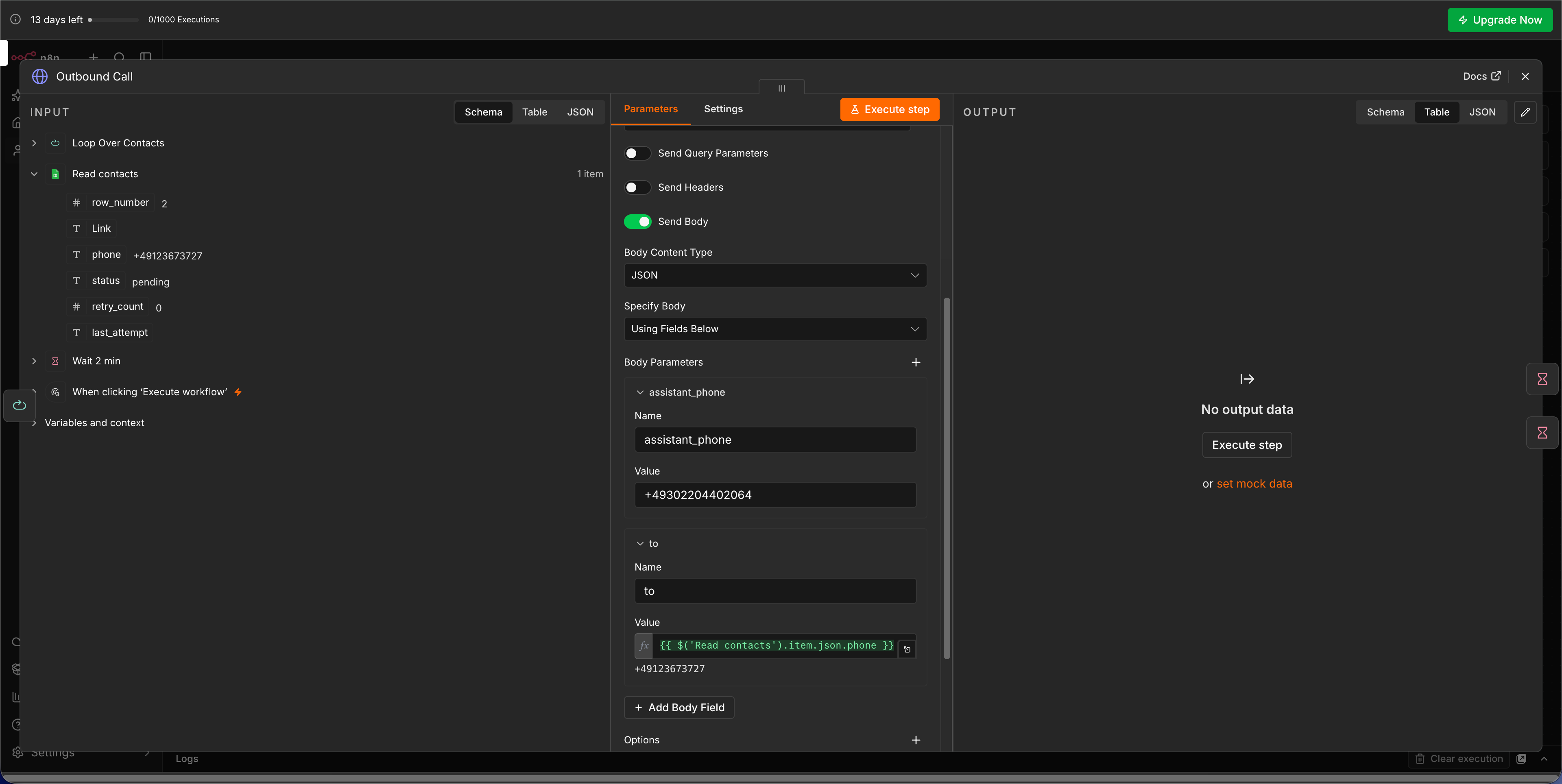Screen dimensions: 1562x784
Task: Open Specify Body dropdown
Action: [x=775, y=329]
